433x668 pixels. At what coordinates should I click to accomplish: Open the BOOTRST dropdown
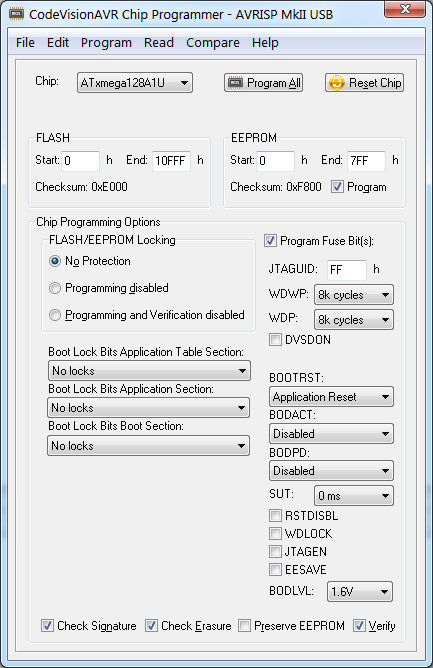331,397
